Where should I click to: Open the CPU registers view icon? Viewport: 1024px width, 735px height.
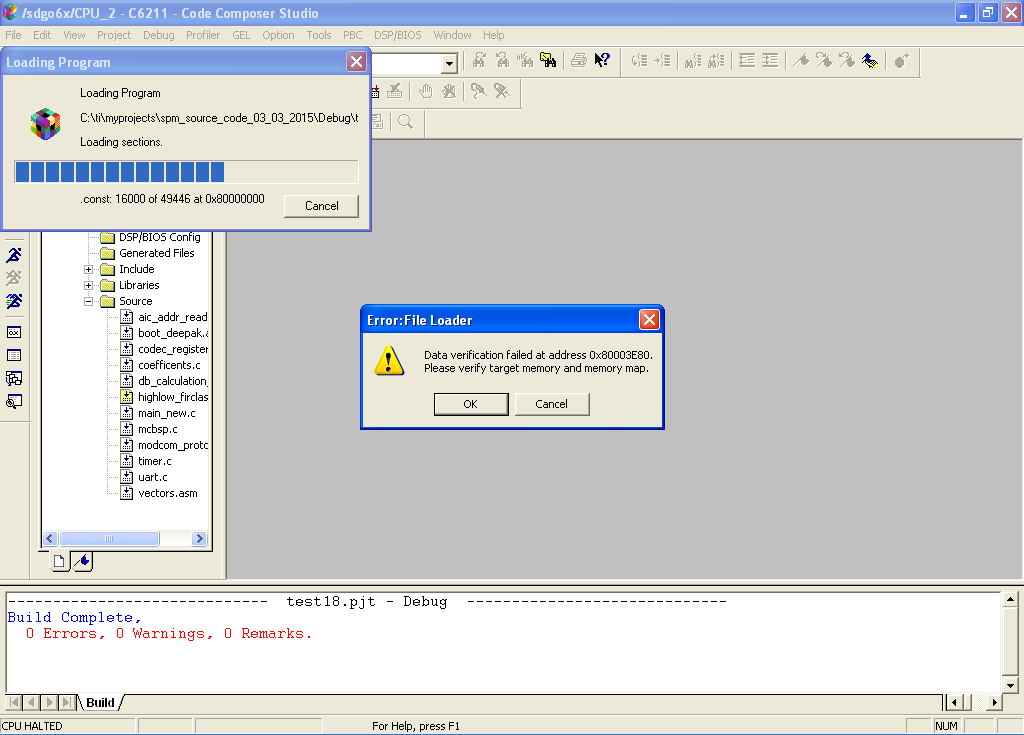tap(14, 332)
